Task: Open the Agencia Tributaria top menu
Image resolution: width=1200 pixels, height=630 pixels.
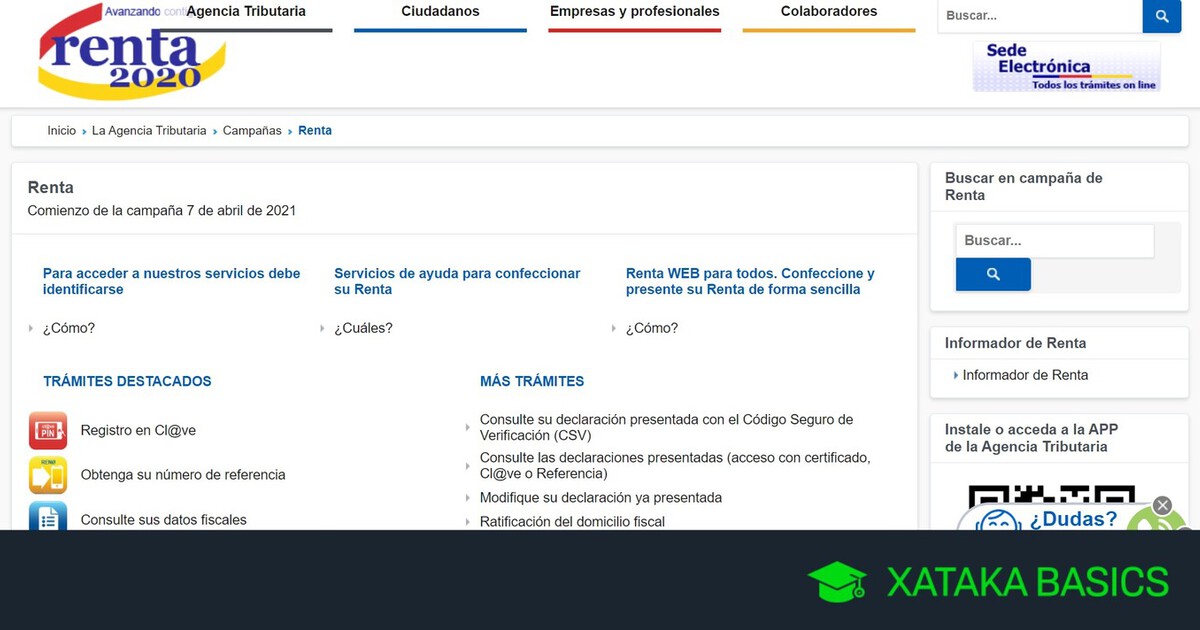Action: (246, 12)
